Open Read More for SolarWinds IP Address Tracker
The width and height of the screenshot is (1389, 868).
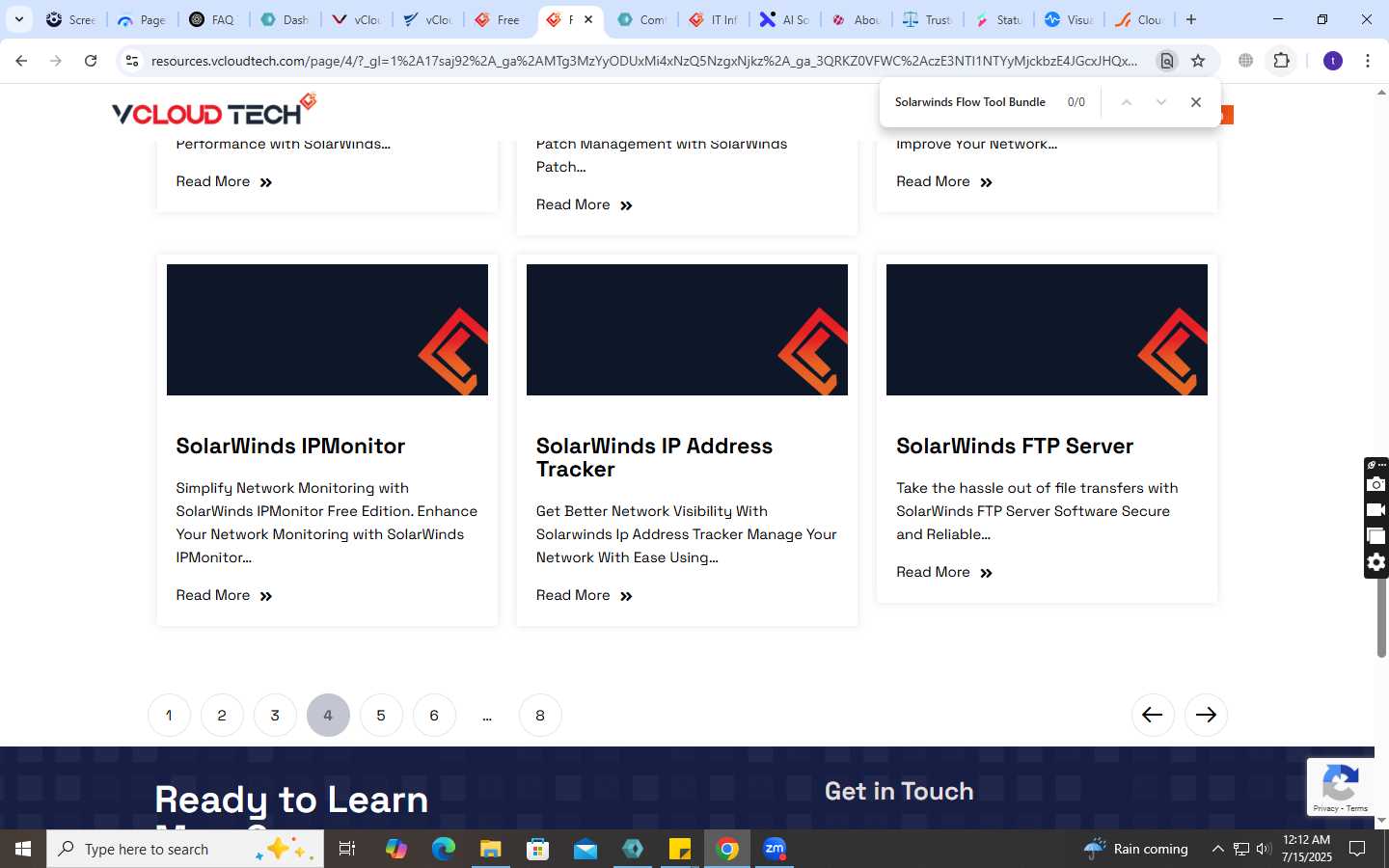tap(585, 596)
